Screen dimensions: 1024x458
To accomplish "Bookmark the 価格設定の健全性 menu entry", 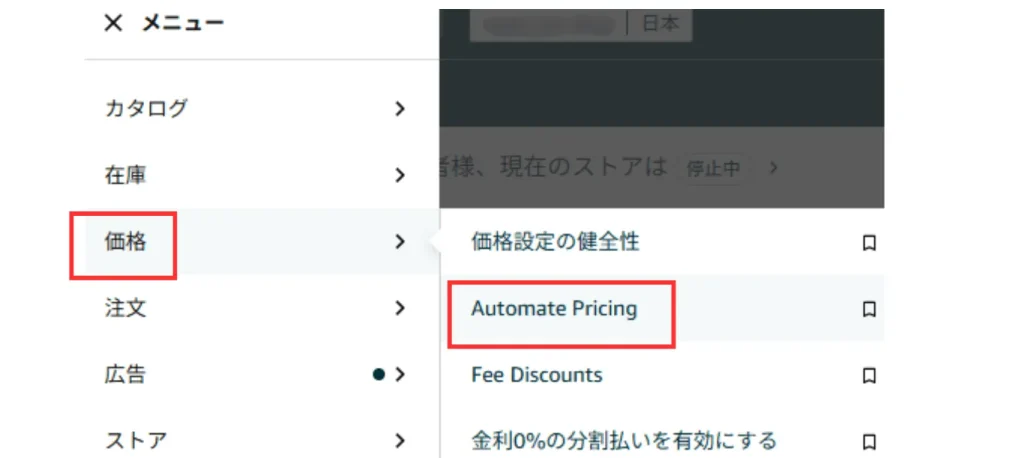I will [869, 242].
